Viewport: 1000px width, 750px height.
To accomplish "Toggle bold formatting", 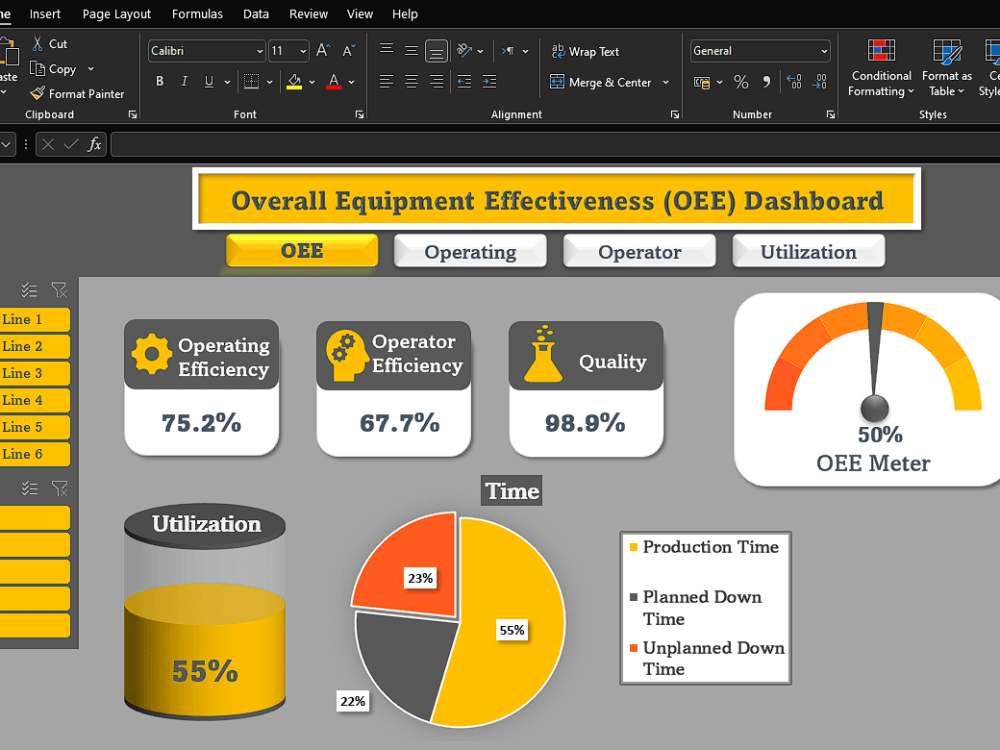I will [x=159, y=81].
